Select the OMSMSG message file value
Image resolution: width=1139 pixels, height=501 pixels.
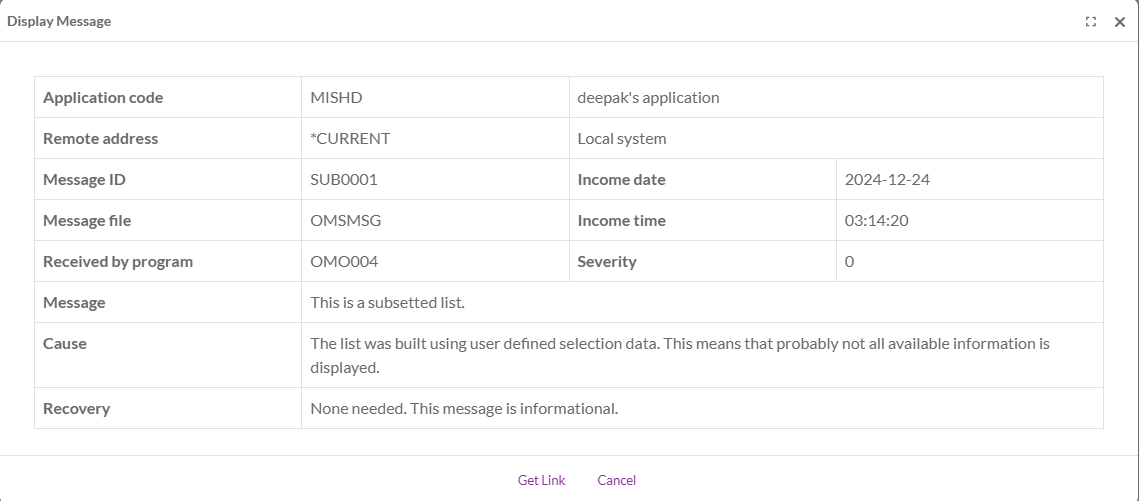pyautogui.click(x=345, y=221)
